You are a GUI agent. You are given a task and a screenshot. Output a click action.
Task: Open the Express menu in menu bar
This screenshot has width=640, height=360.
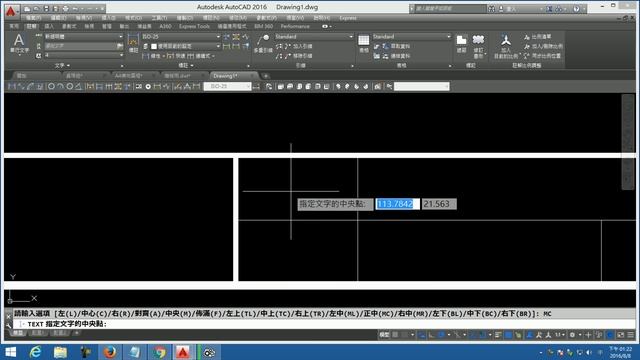pyautogui.click(x=348, y=18)
